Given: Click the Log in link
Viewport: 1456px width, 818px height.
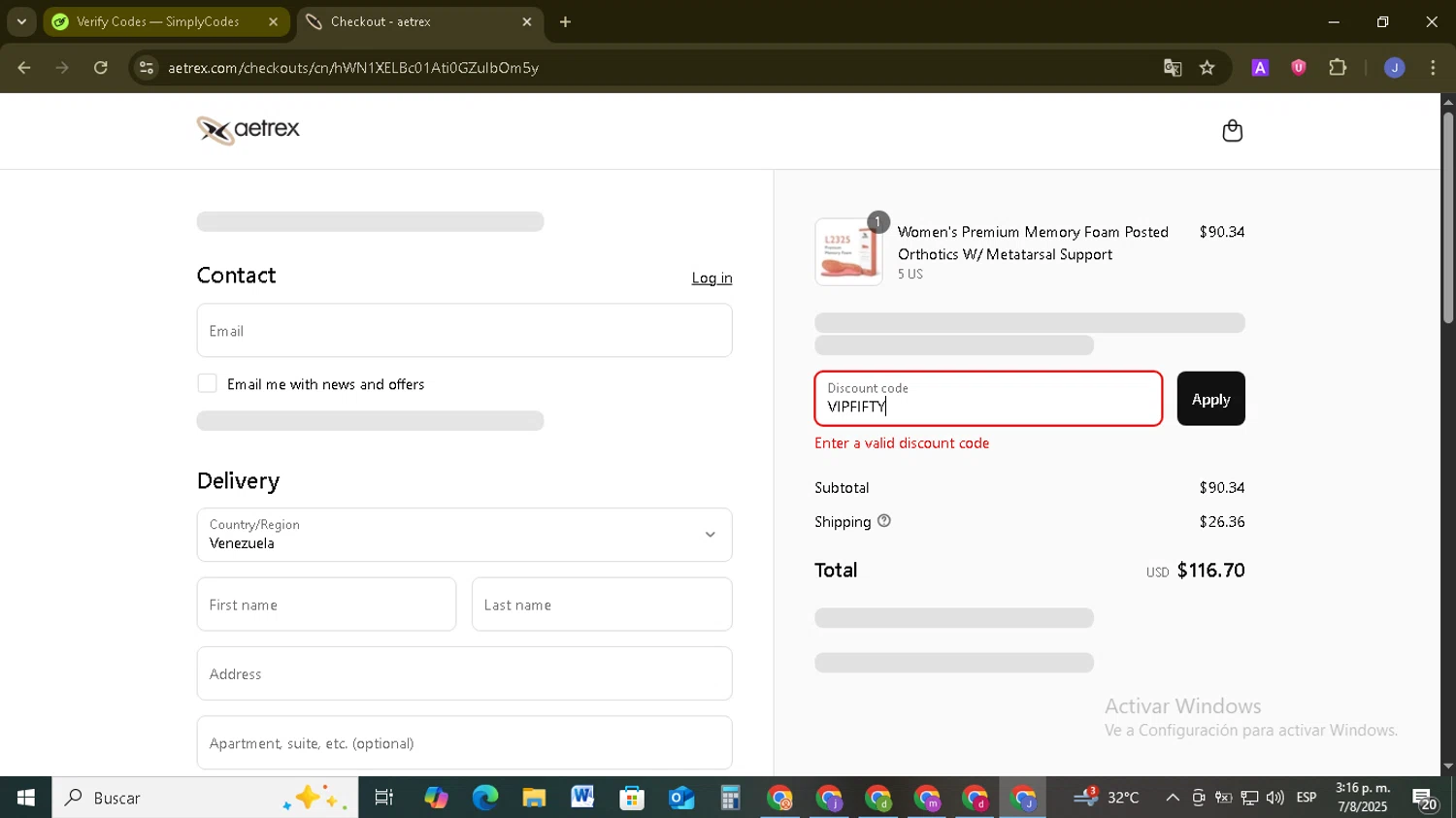Looking at the screenshot, I should coord(711,278).
